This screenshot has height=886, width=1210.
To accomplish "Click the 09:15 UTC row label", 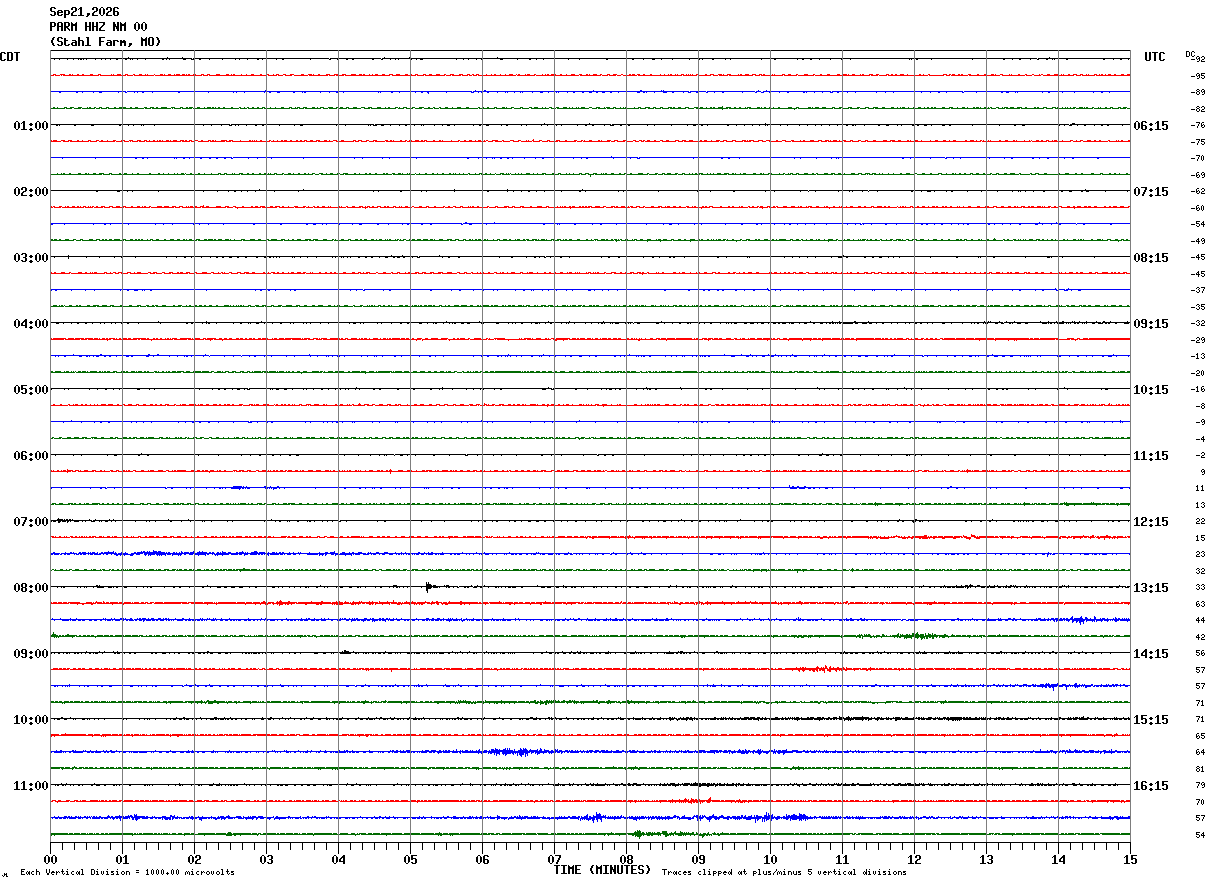I will coord(1151,324).
